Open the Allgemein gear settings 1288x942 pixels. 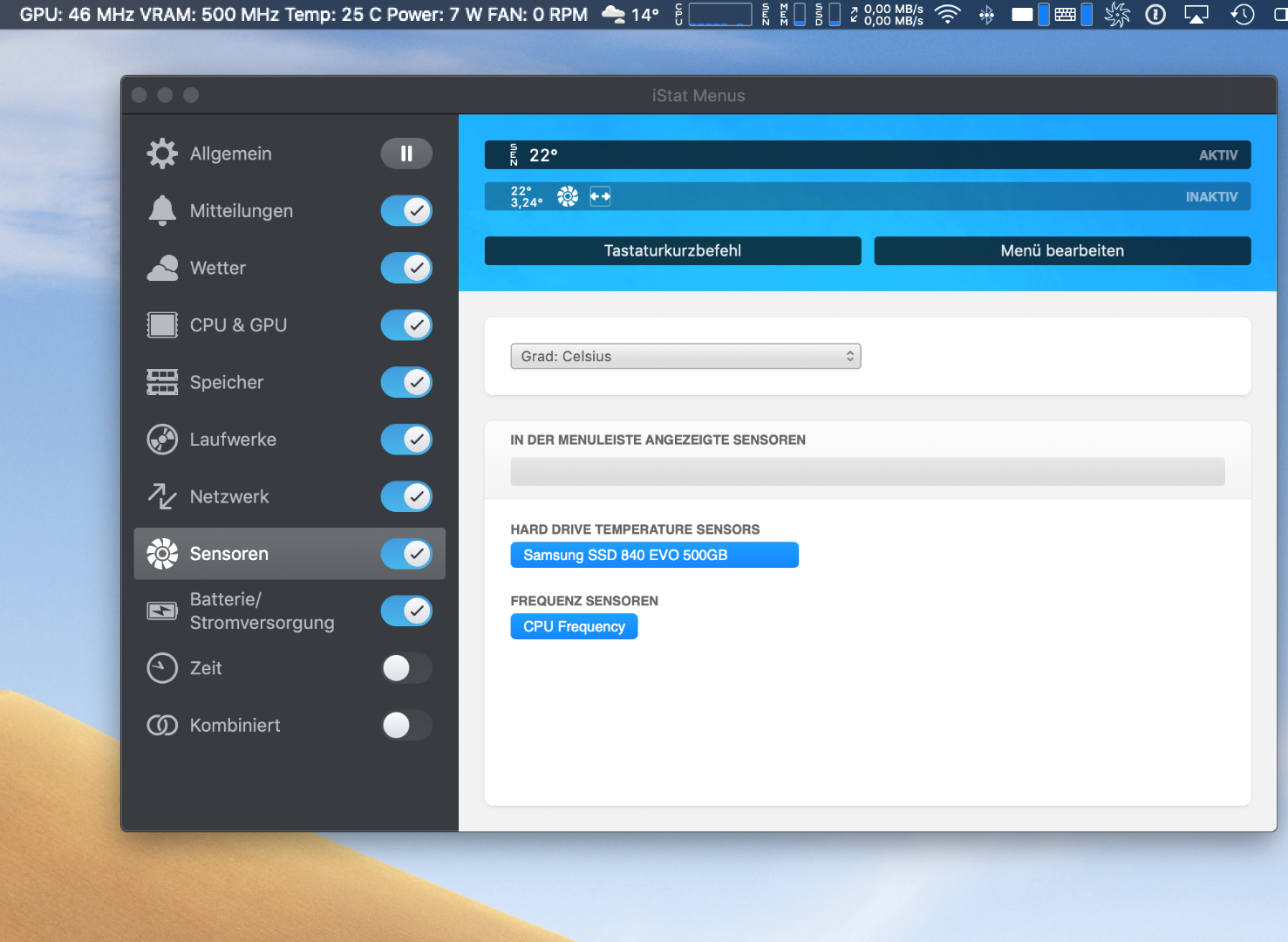pos(162,154)
